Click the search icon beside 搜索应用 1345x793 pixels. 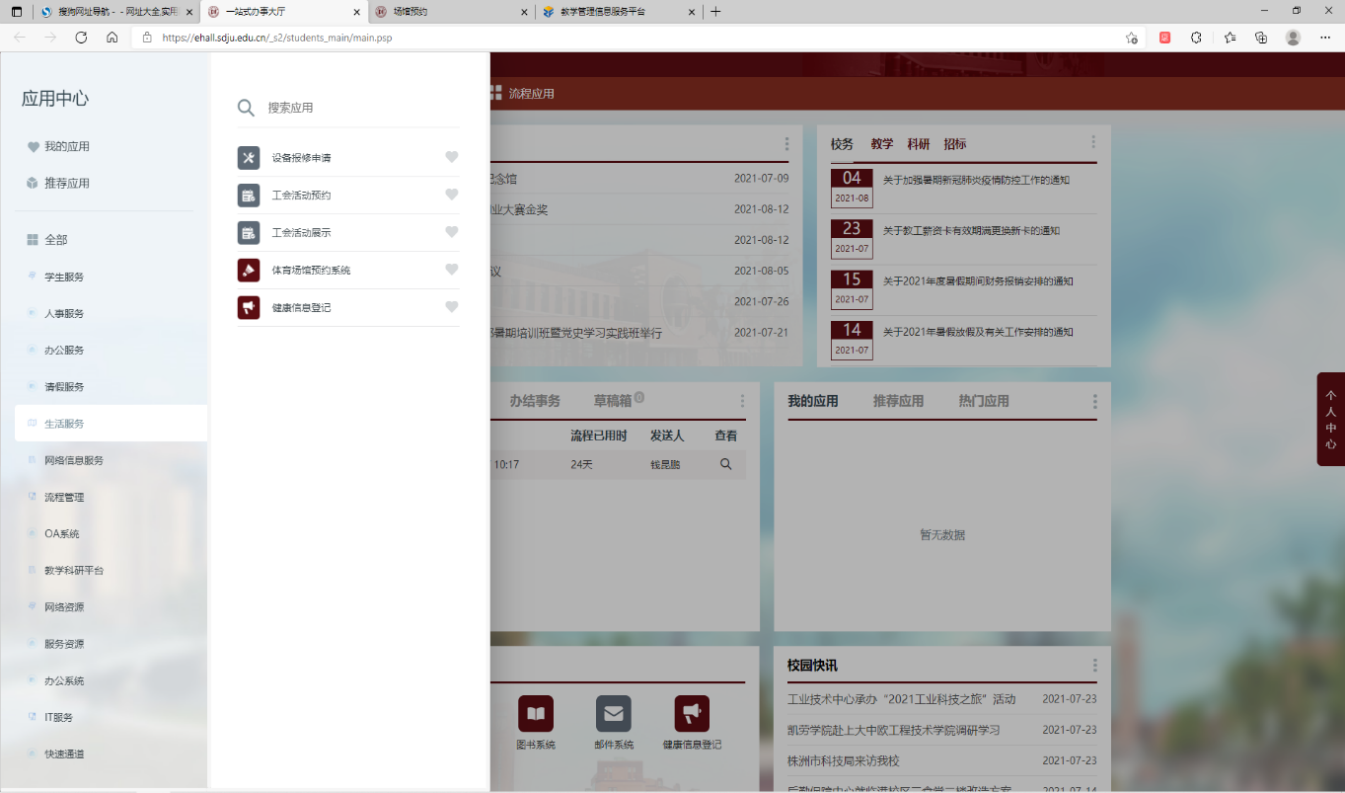(246, 108)
